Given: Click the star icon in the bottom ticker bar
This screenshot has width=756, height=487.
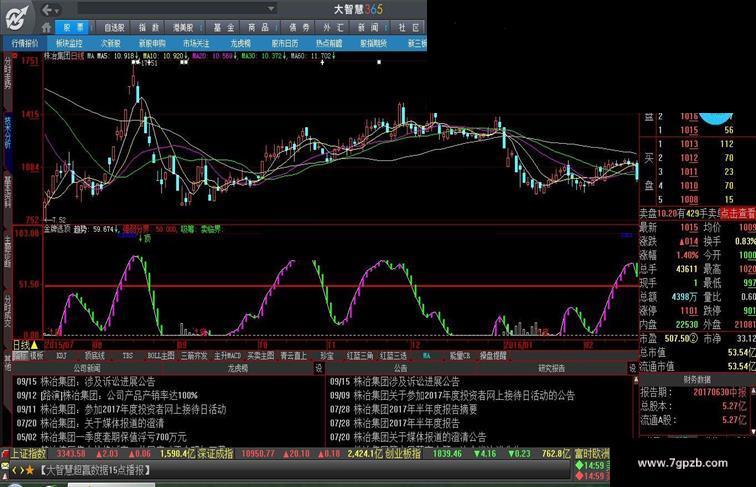Looking at the screenshot, I should tap(29, 470).
